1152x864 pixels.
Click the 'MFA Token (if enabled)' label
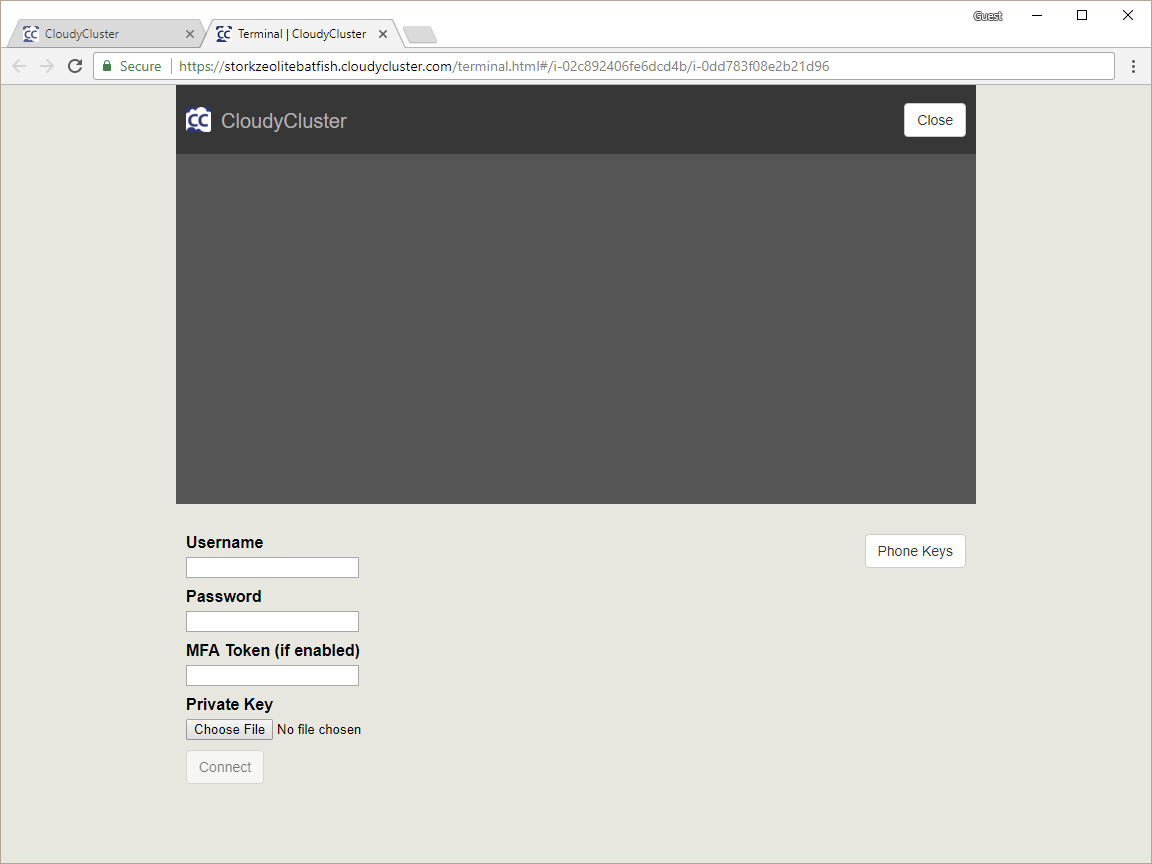pyautogui.click(x=273, y=650)
